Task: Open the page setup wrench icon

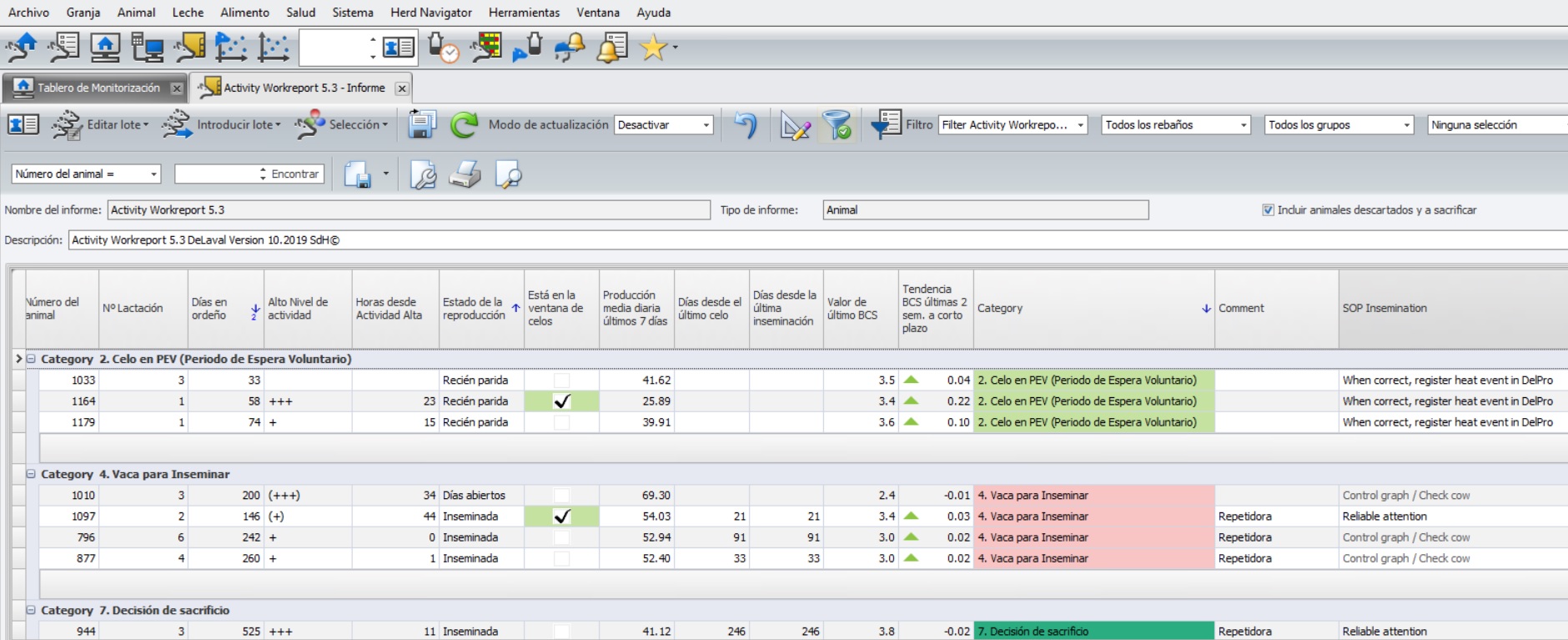Action: (x=423, y=174)
